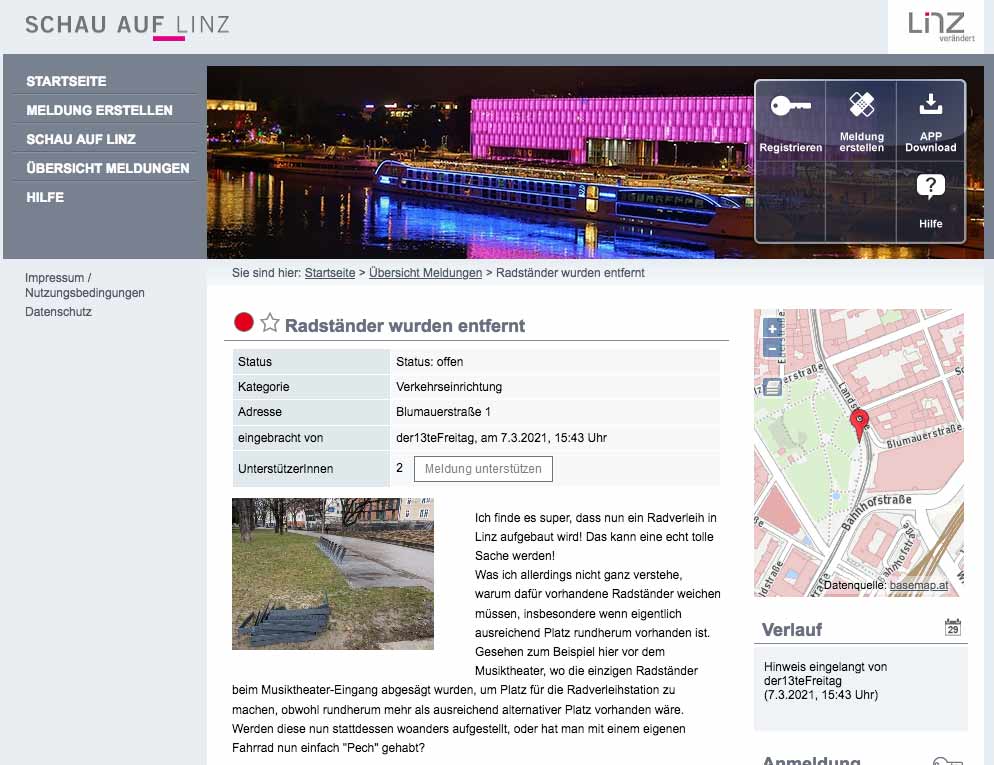This screenshot has height=765, width=994.
Task: Open the removed bike racks photo
Action: click(x=333, y=574)
